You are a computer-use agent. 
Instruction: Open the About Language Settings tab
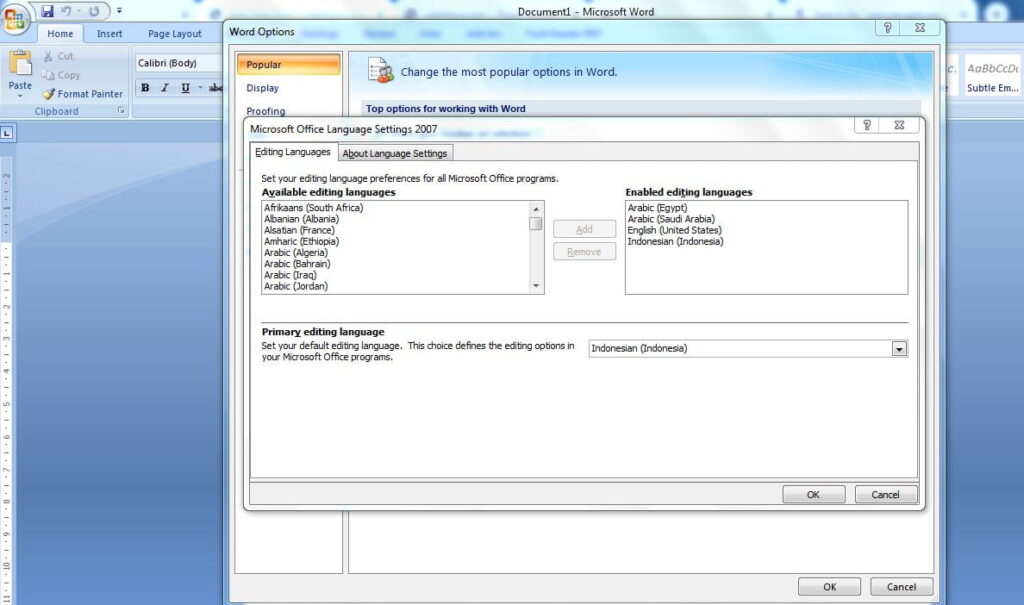394,153
